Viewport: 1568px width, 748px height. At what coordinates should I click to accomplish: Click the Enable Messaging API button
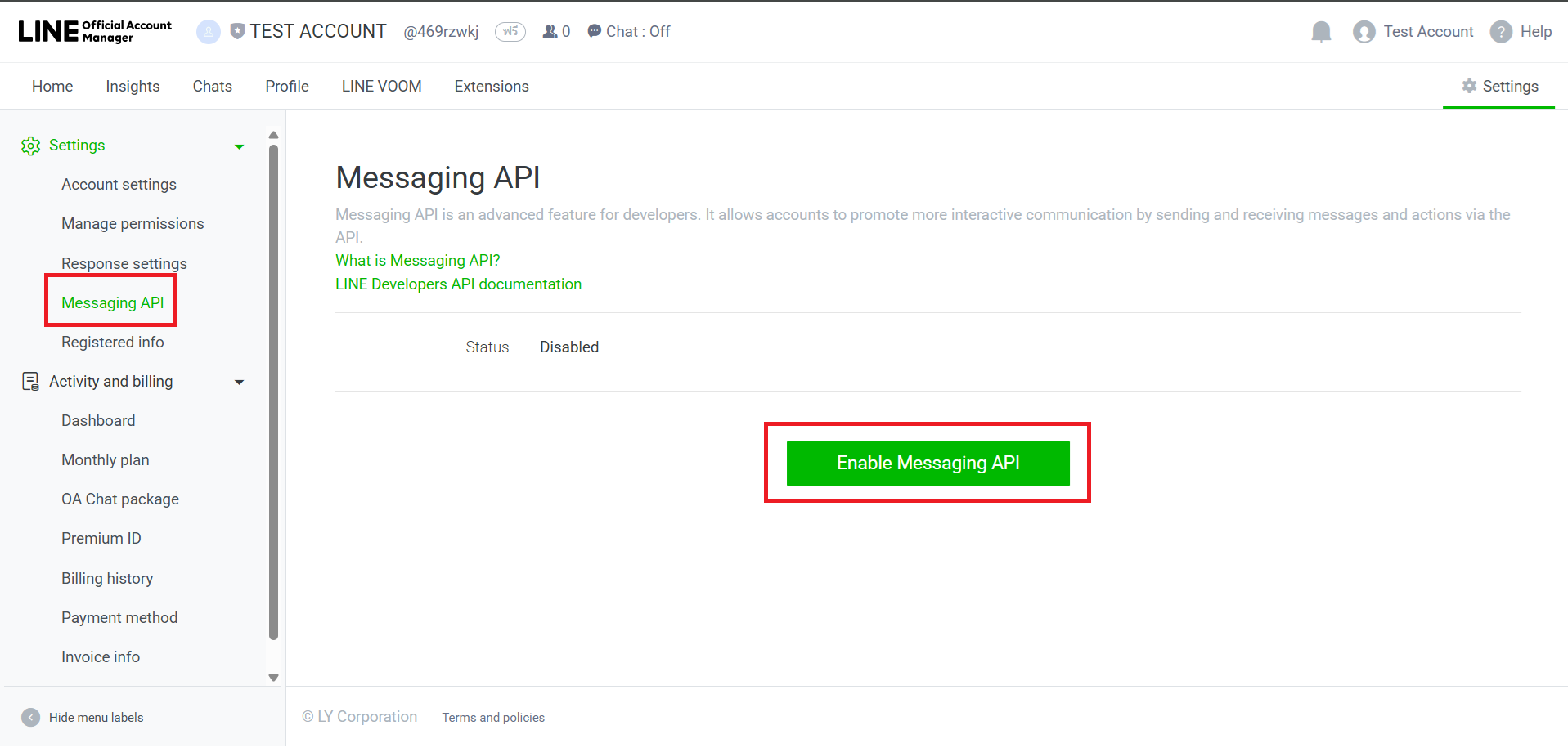coord(928,464)
